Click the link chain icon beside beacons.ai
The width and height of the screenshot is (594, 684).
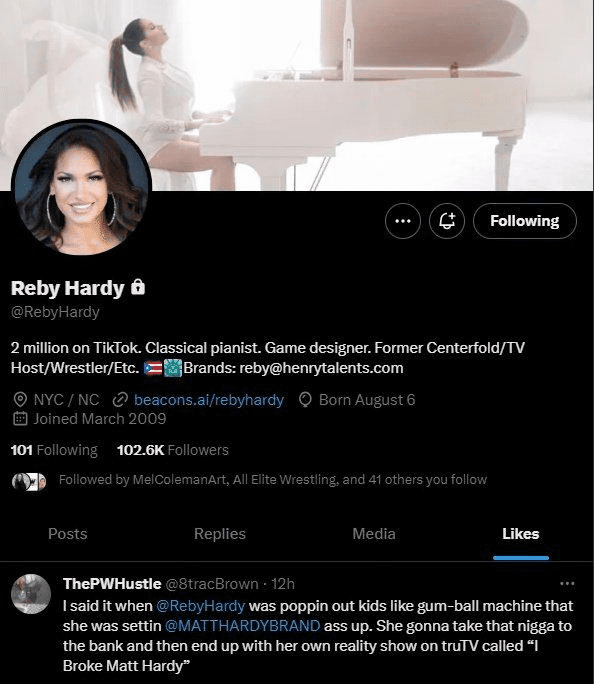pyautogui.click(x=120, y=400)
